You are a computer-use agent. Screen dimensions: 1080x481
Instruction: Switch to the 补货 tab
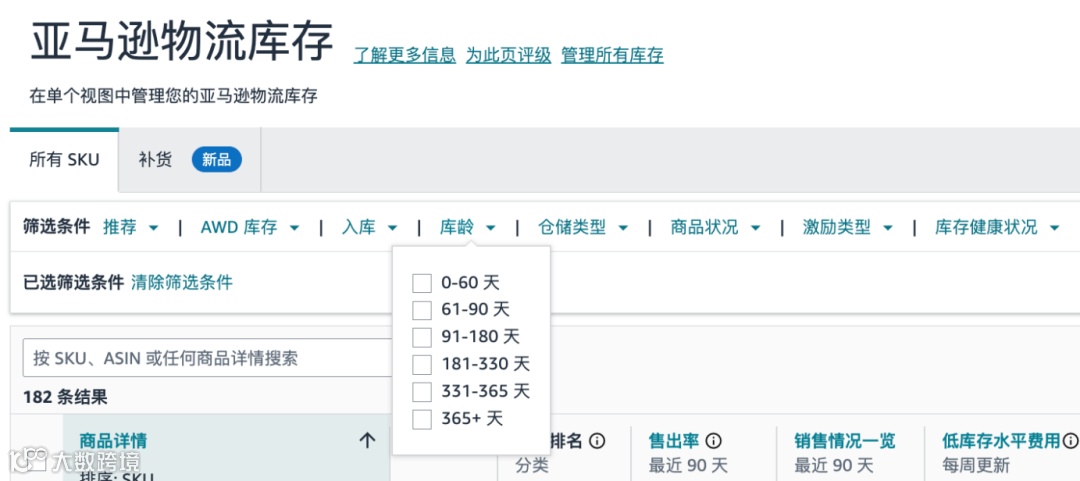(189, 161)
